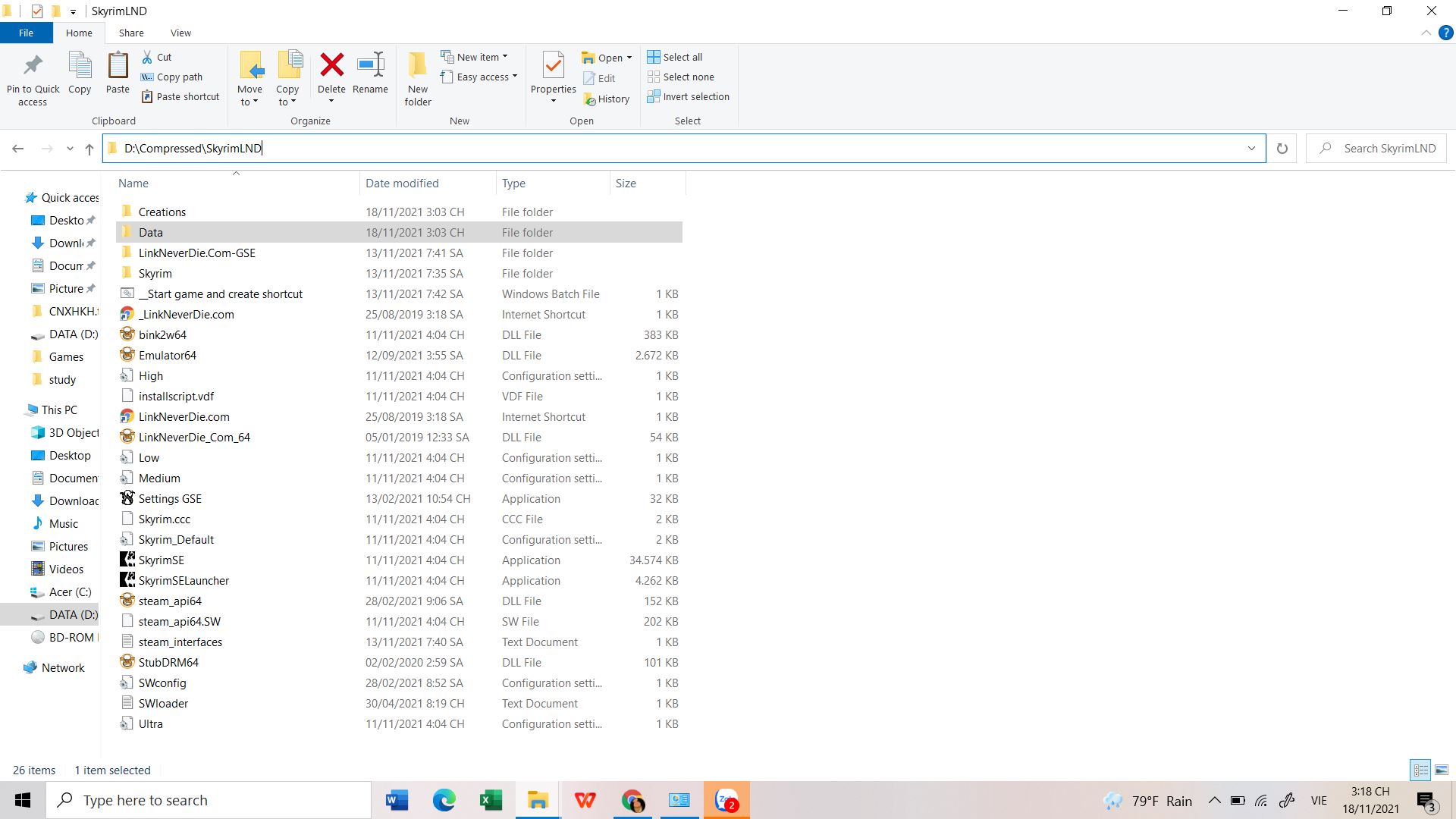
Task: Open Explorer Help question mark
Action: tap(1445, 33)
